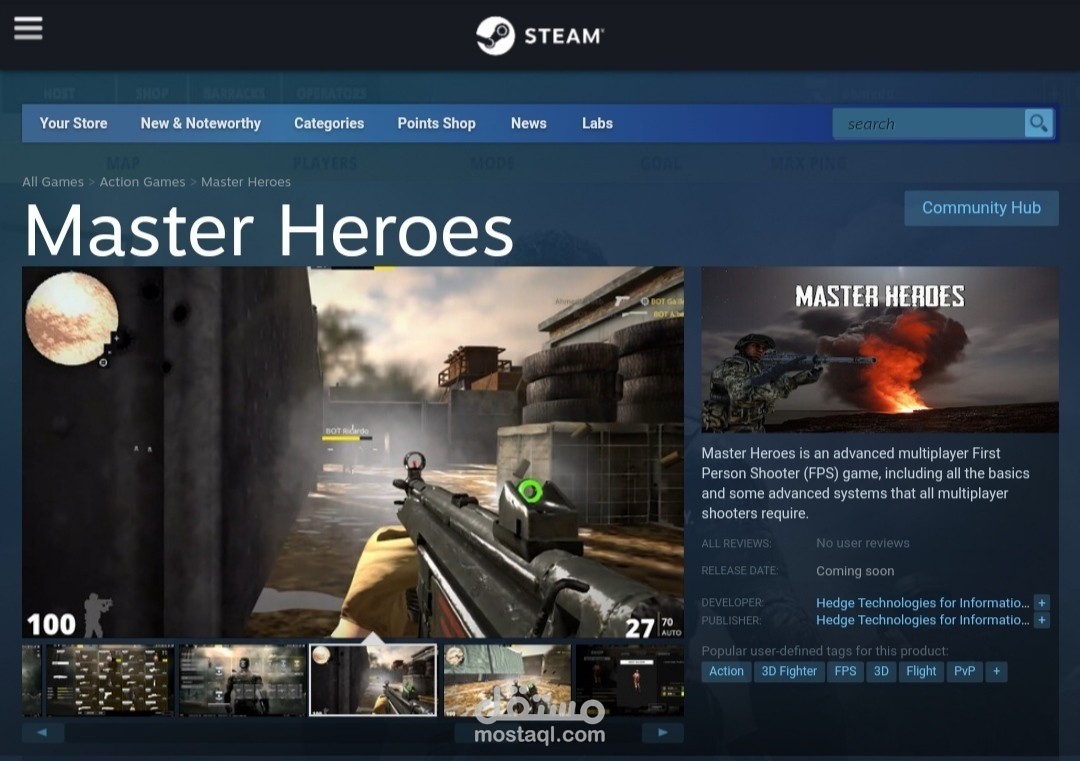Open the developer Hedge Technologies link
Image resolution: width=1080 pixels, height=761 pixels.
[x=922, y=603]
